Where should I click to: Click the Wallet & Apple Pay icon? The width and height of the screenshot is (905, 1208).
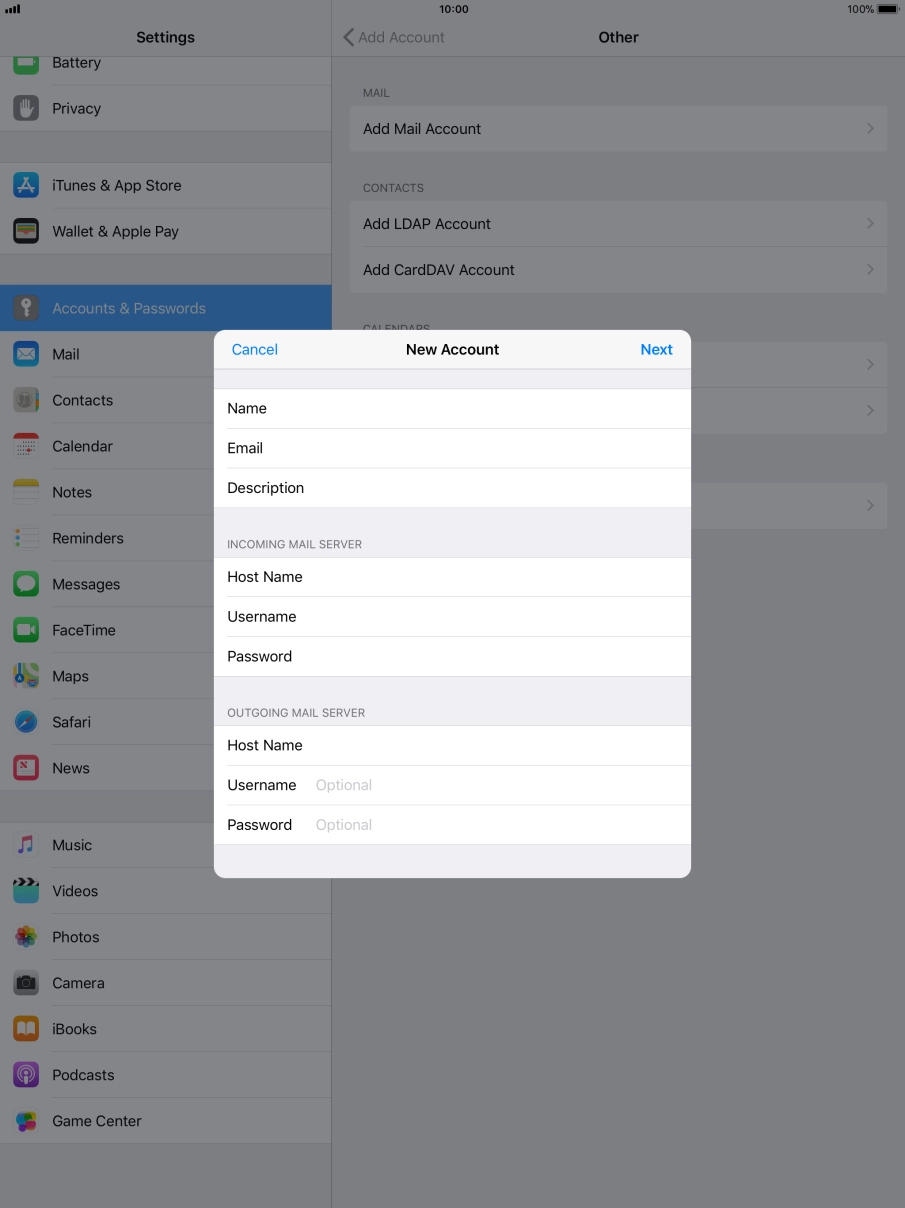tap(26, 231)
